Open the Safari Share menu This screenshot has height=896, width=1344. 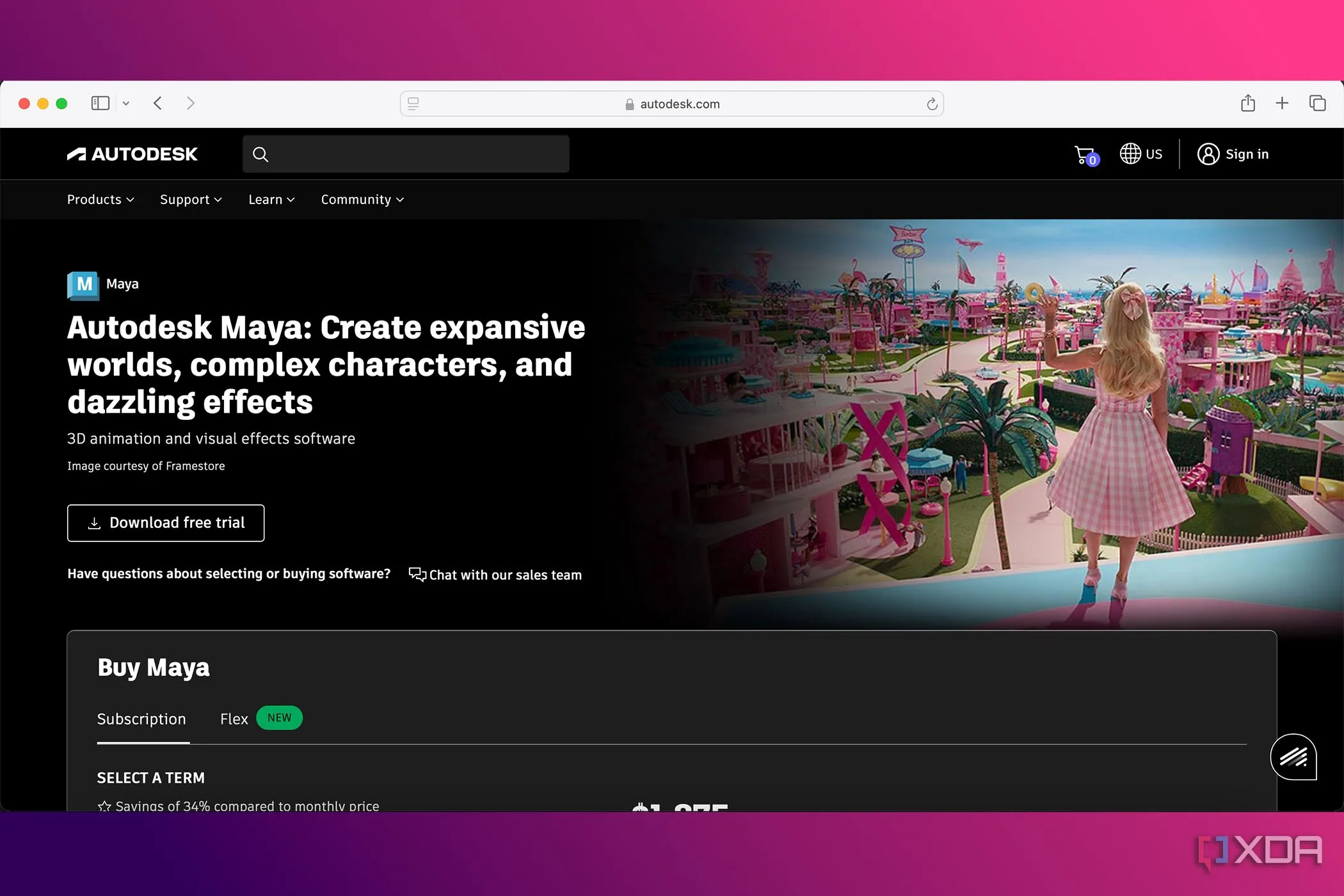tap(1248, 102)
